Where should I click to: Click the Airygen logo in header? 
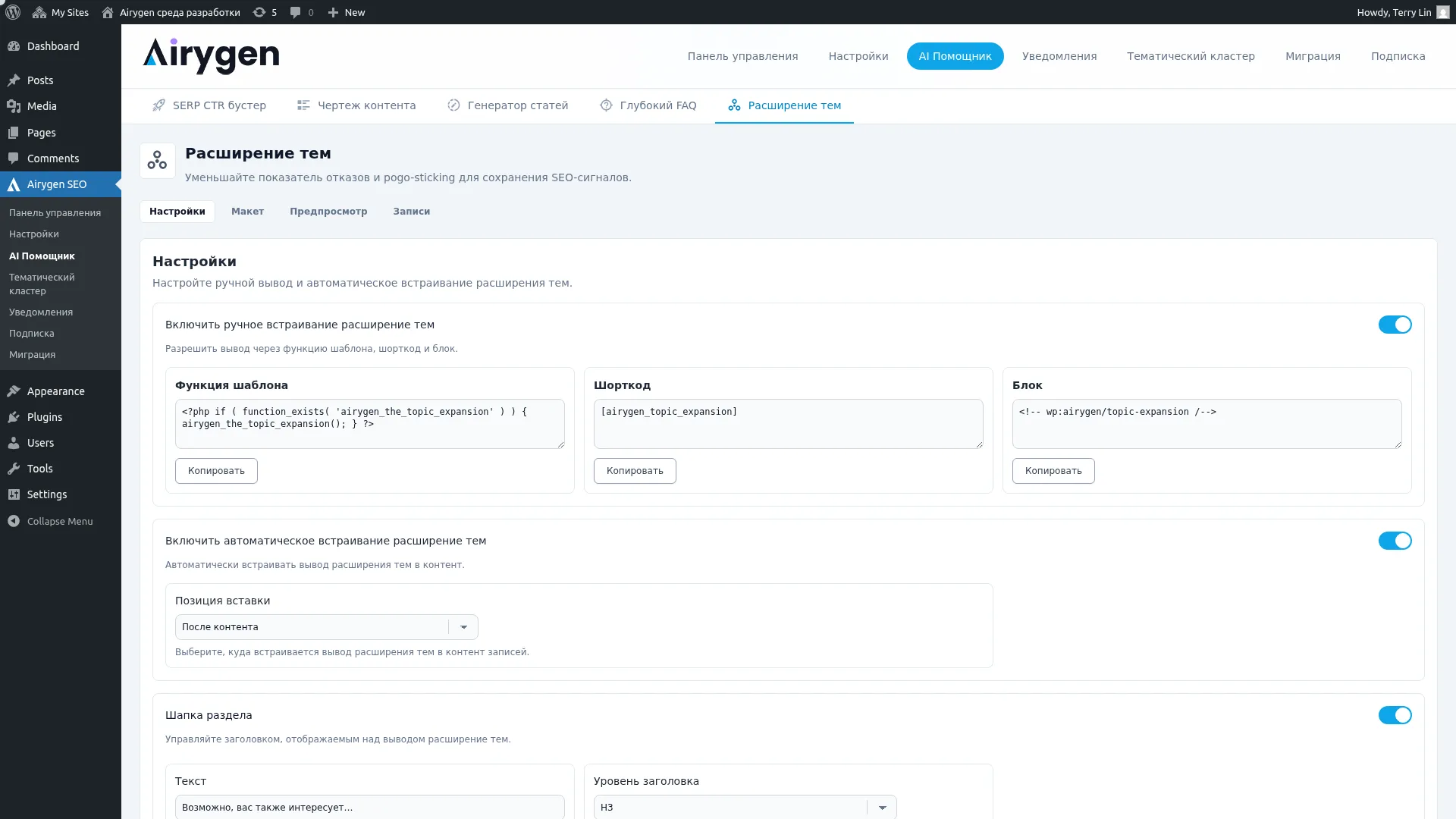point(211,56)
